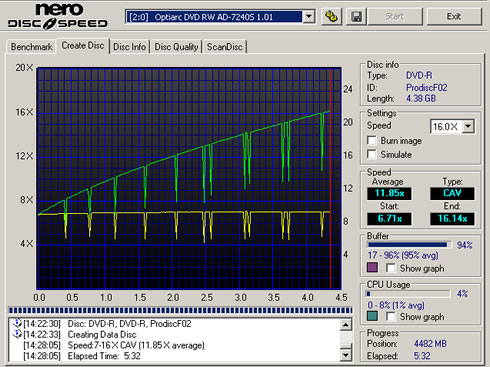Image resolution: width=490 pixels, height=367 pixels.
Task: Check Show graph under CPU Usage
Action: tap(391, 316)
